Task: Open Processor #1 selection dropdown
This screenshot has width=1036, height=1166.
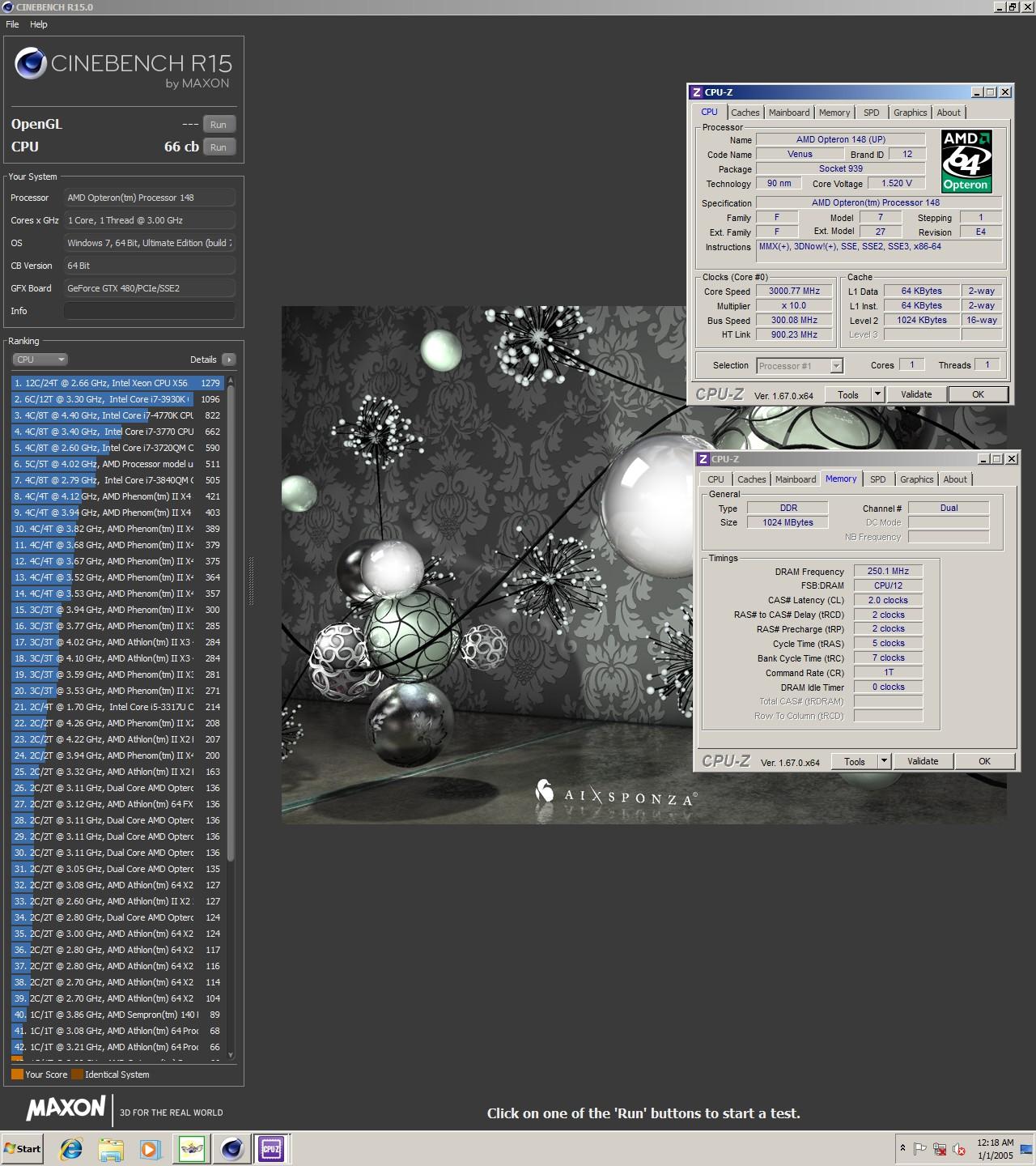Action: click(800, 366)
